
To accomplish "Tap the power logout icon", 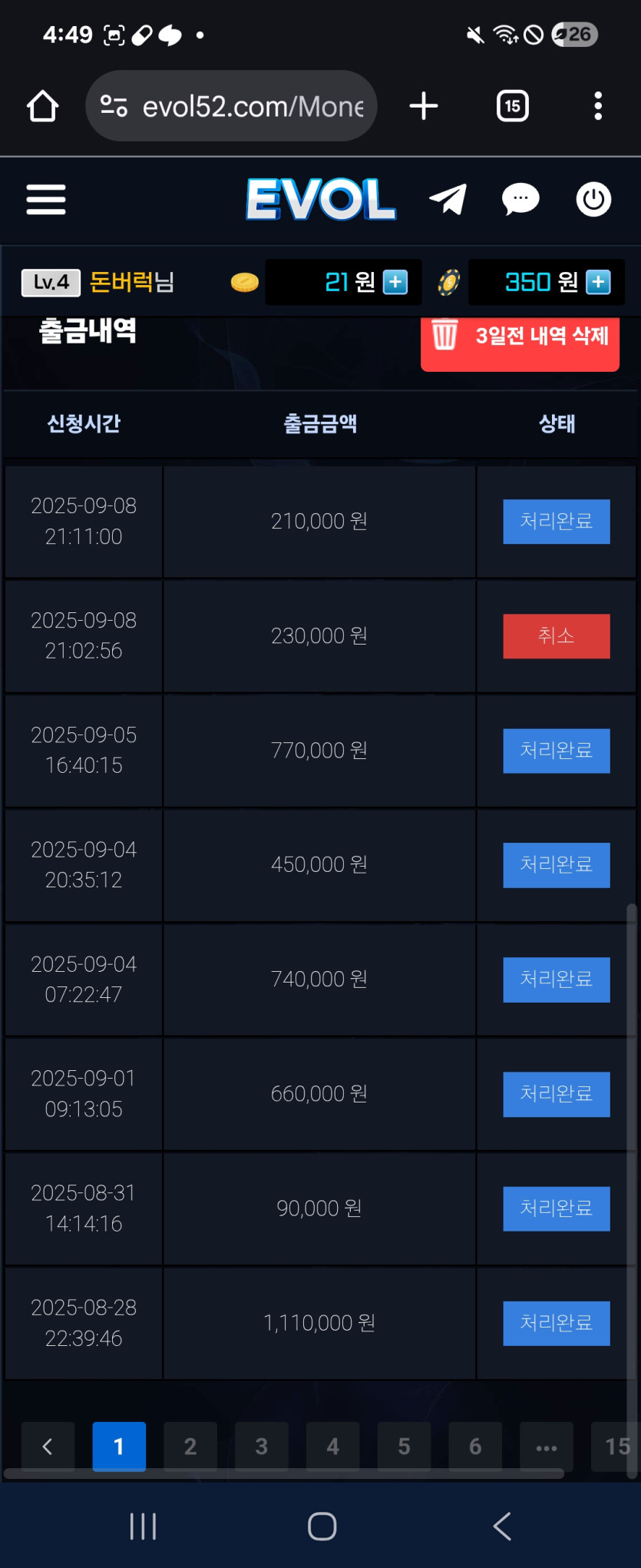I will [x=593, y=200].
